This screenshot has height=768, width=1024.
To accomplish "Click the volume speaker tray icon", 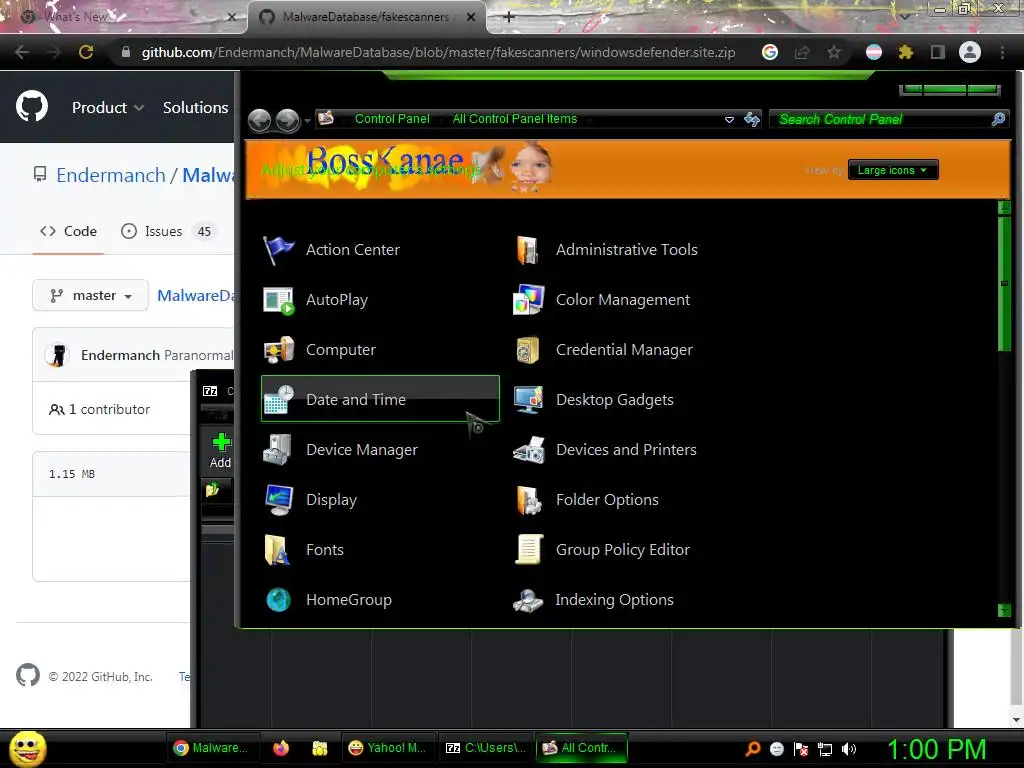I will [848, 749].
